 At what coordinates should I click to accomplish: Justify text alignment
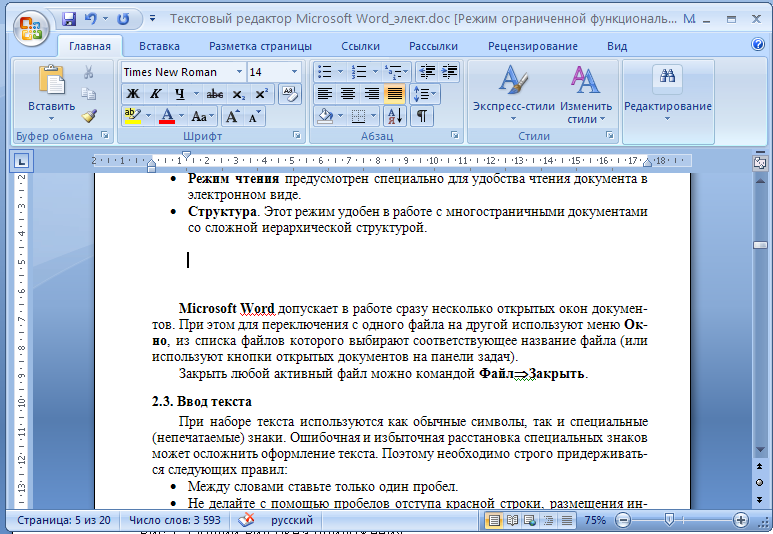(x=395, y=94)
